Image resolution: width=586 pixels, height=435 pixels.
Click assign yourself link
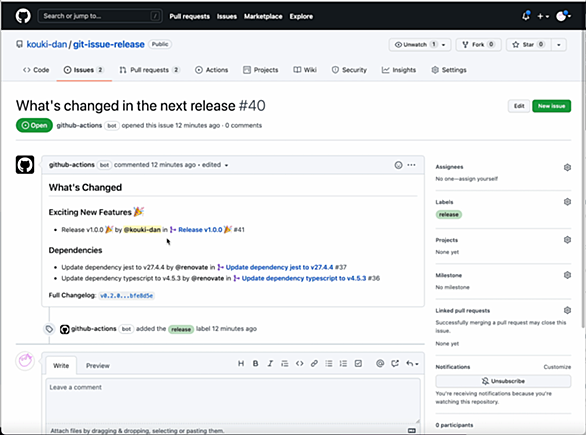pos(479,179)
